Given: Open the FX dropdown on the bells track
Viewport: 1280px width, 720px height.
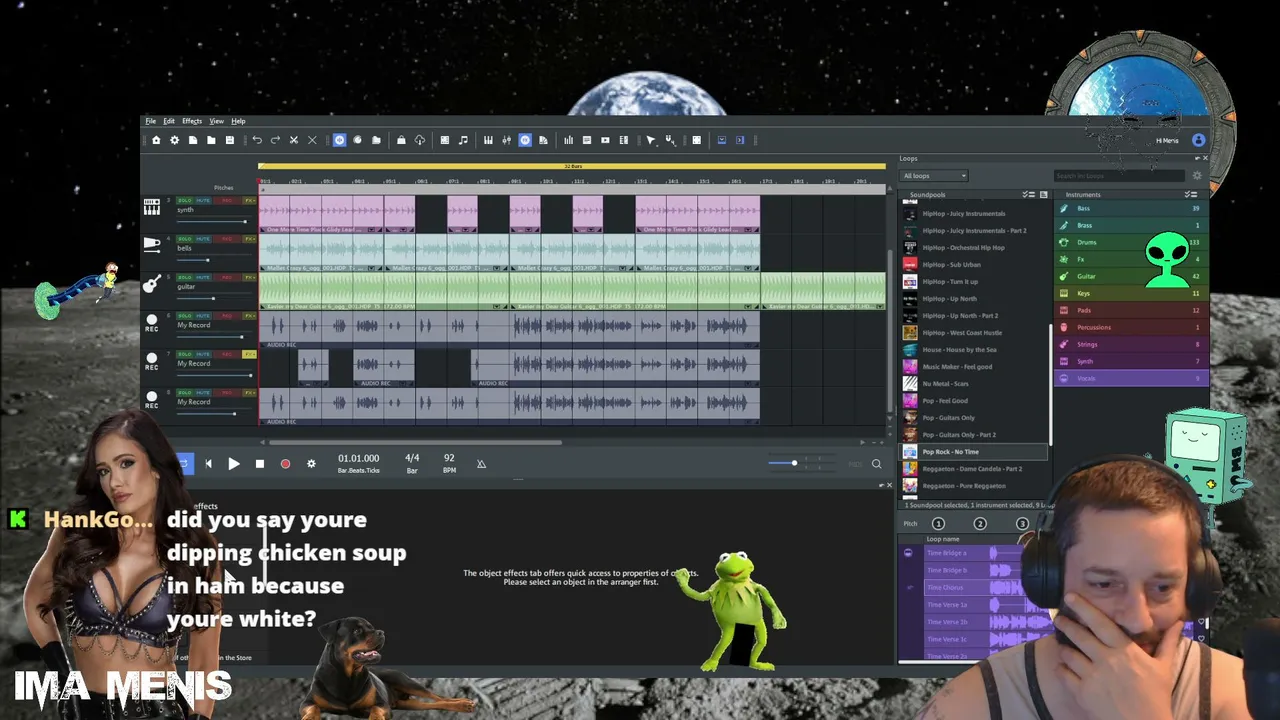Looking at the screenshot, I should pos(249,239).
